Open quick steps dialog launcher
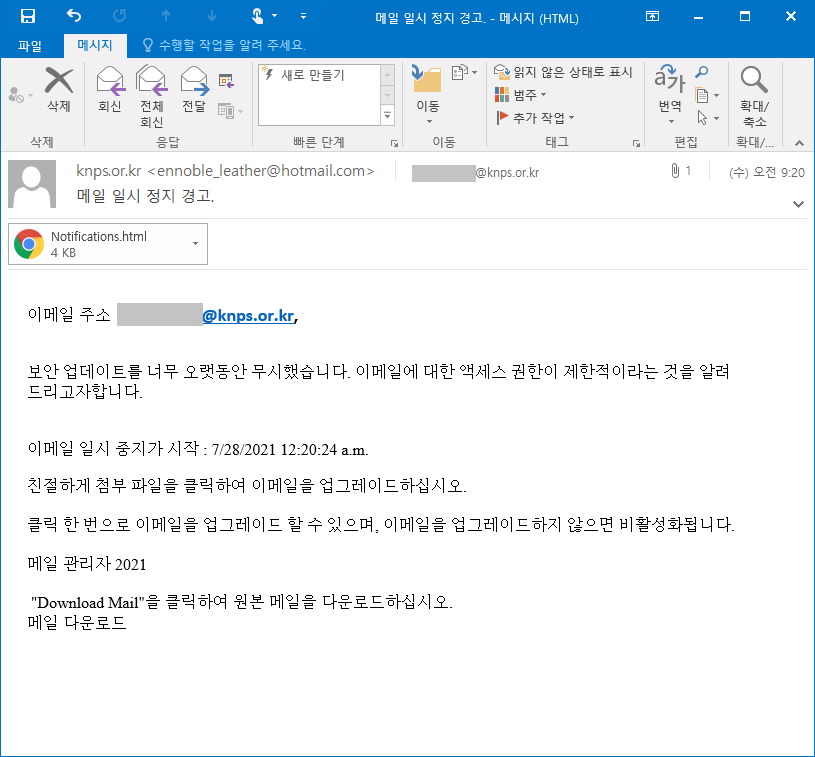This screenshot has height=757, width=815. (395, 143)
